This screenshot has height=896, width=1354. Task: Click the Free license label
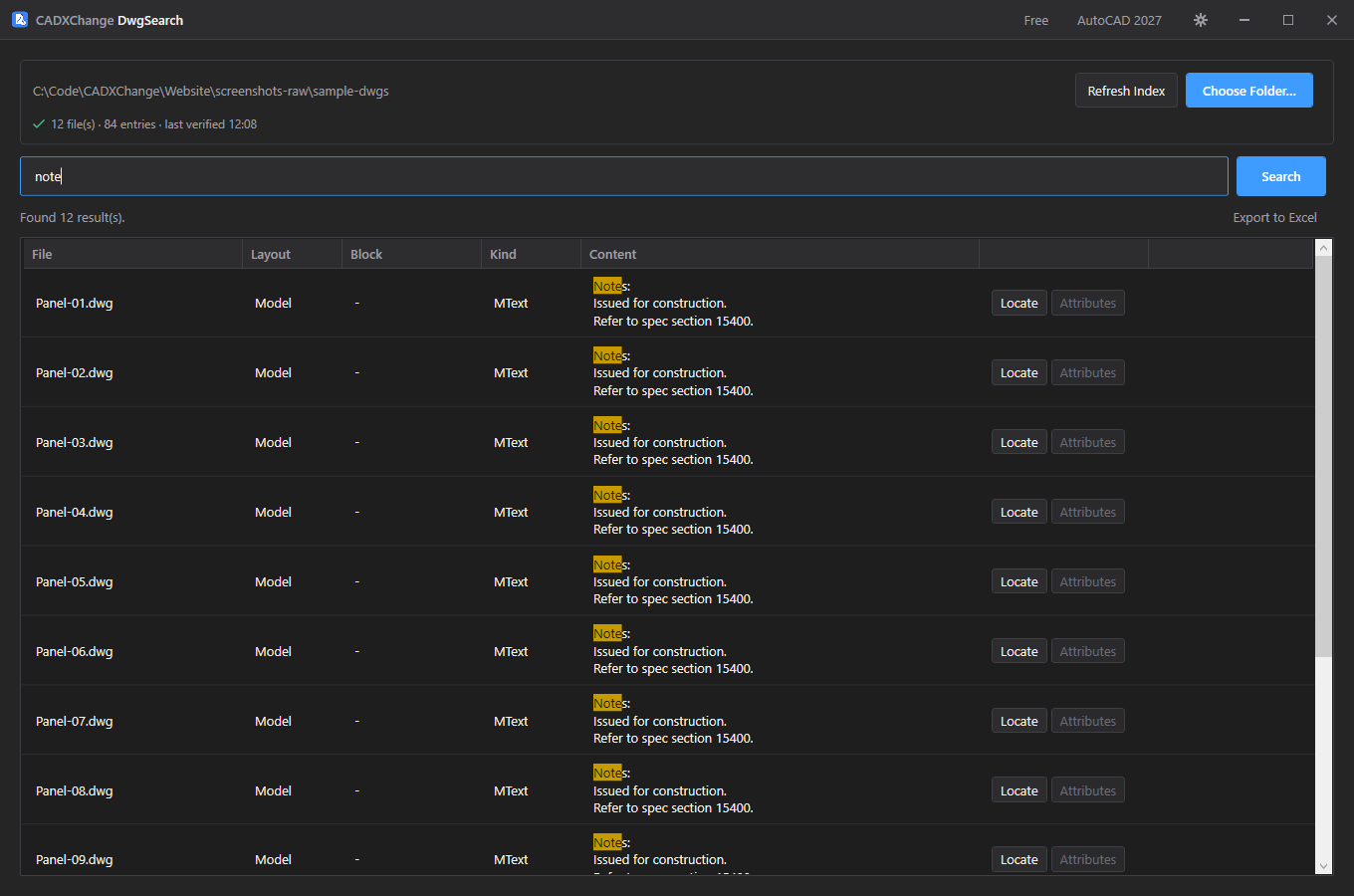tap(1036, 20)
